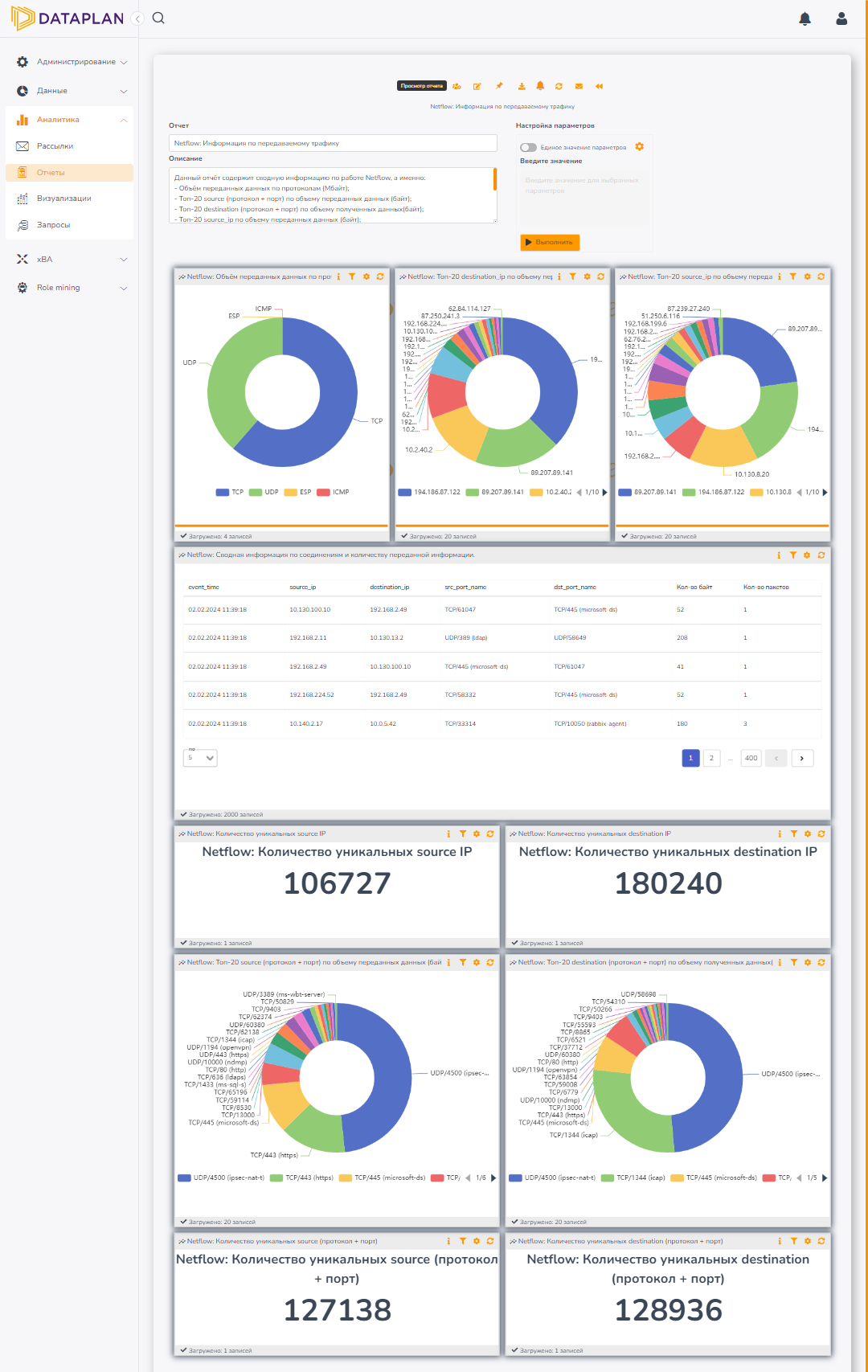The height and width of the screenshot is (1372, 868).
Task: Sort table by event_time column header
Action: 203,587
